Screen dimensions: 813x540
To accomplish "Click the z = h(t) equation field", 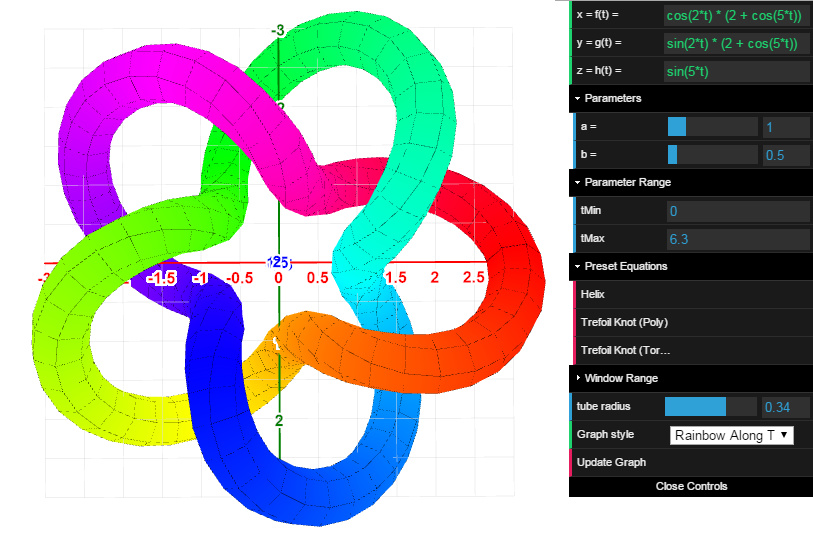I will (x=736, y=72).
